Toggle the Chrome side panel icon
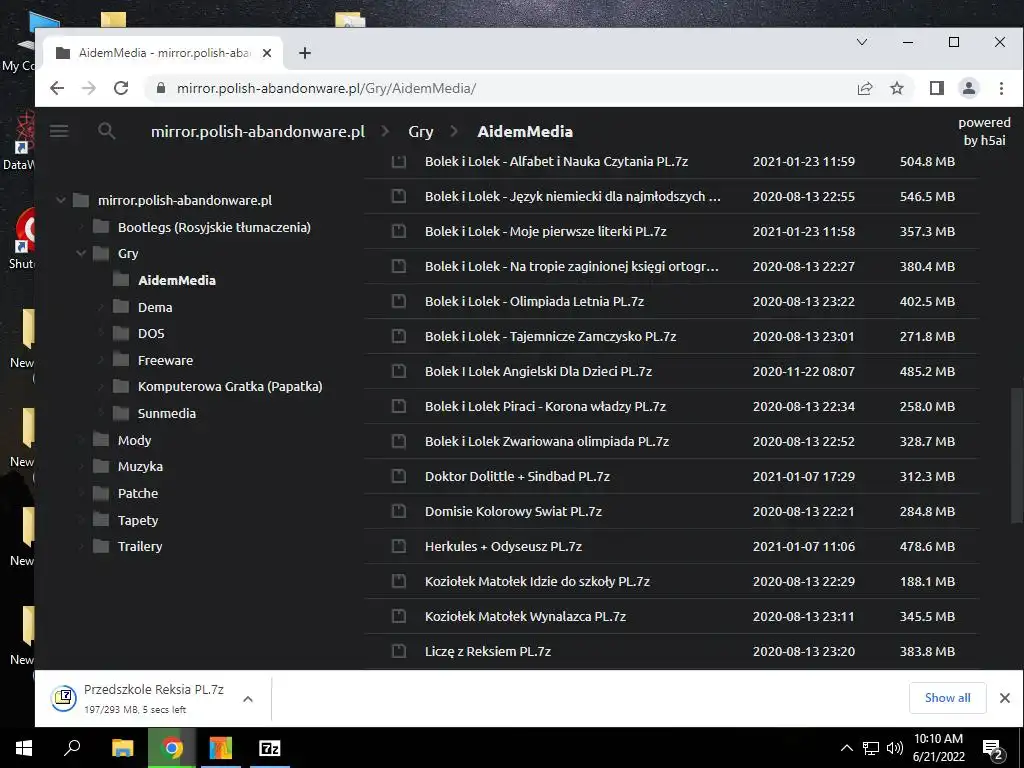Image resolution: width=1024 pixels, height=768 pixels. 936,88
